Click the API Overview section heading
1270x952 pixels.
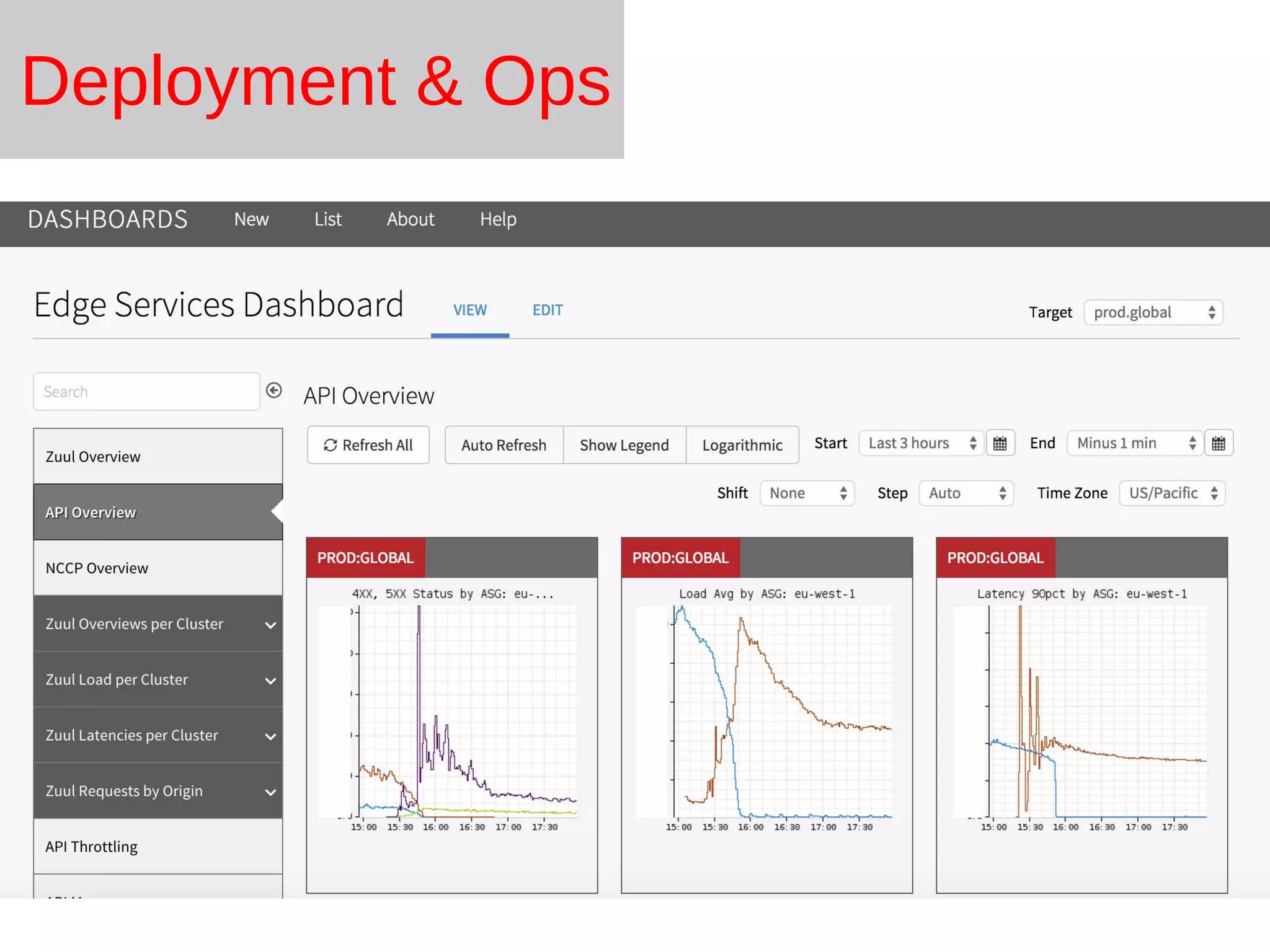point(369,396)
